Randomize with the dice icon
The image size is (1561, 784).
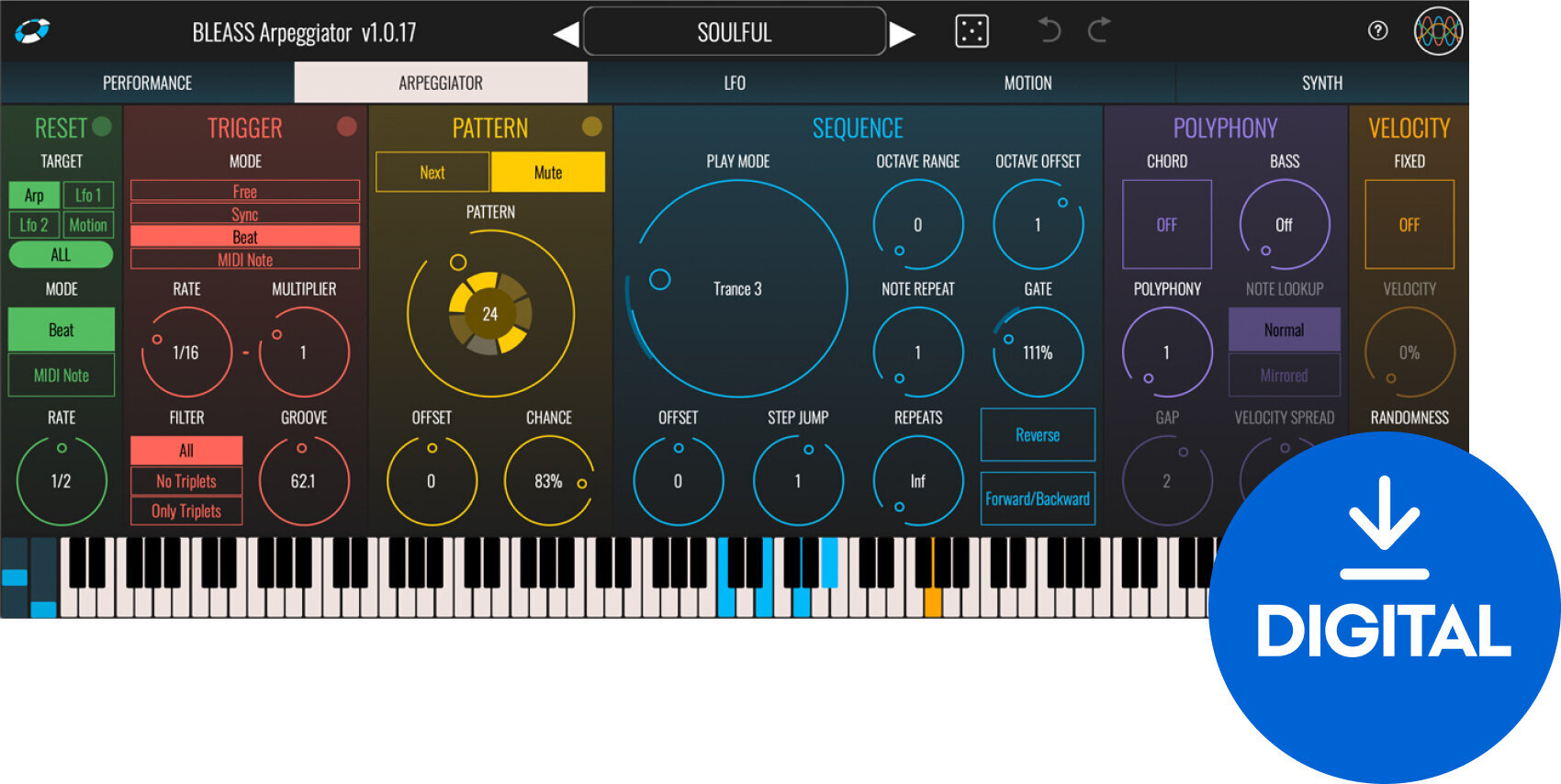971,31
